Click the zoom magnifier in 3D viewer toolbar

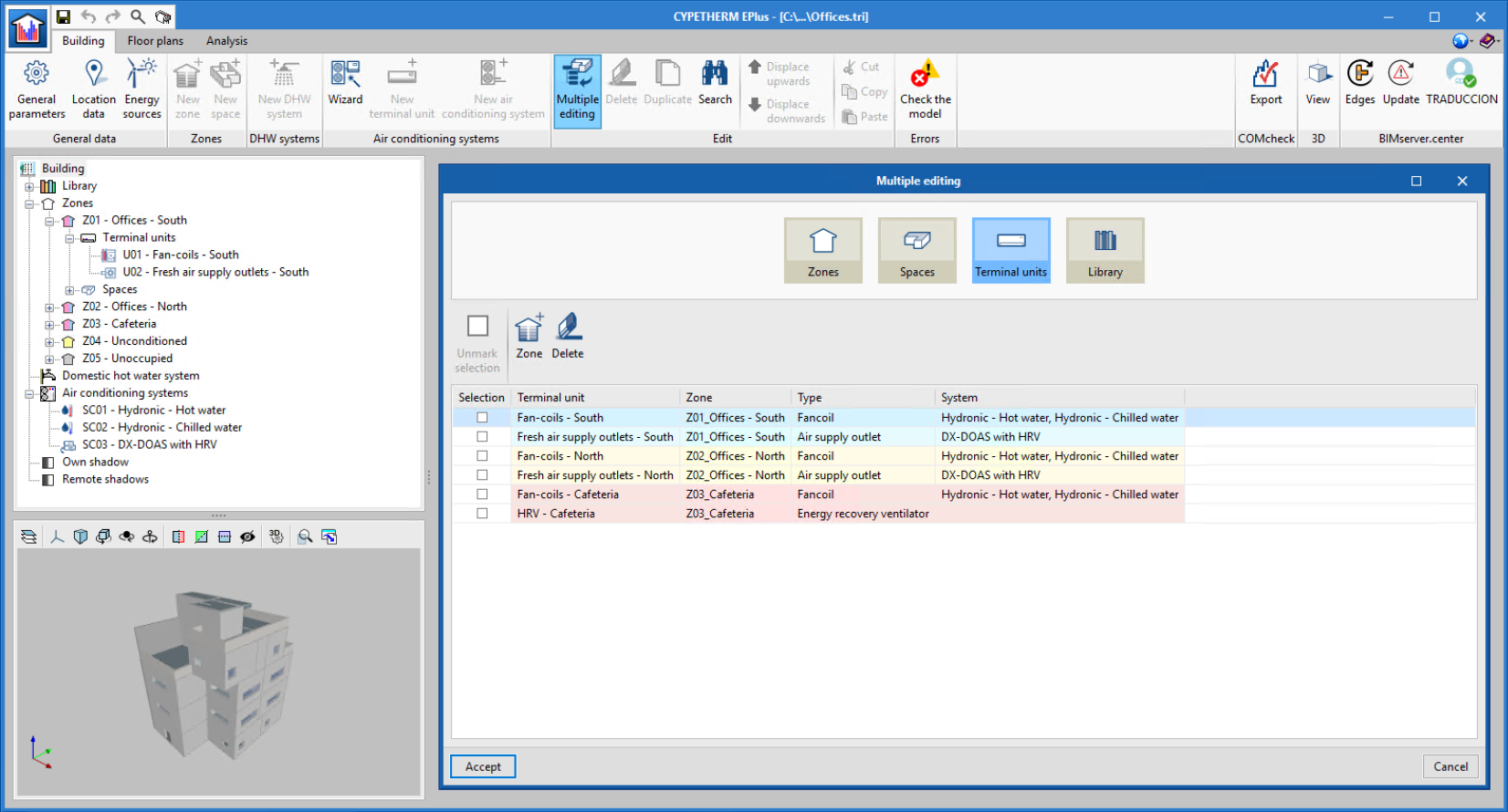pos(305,536)
